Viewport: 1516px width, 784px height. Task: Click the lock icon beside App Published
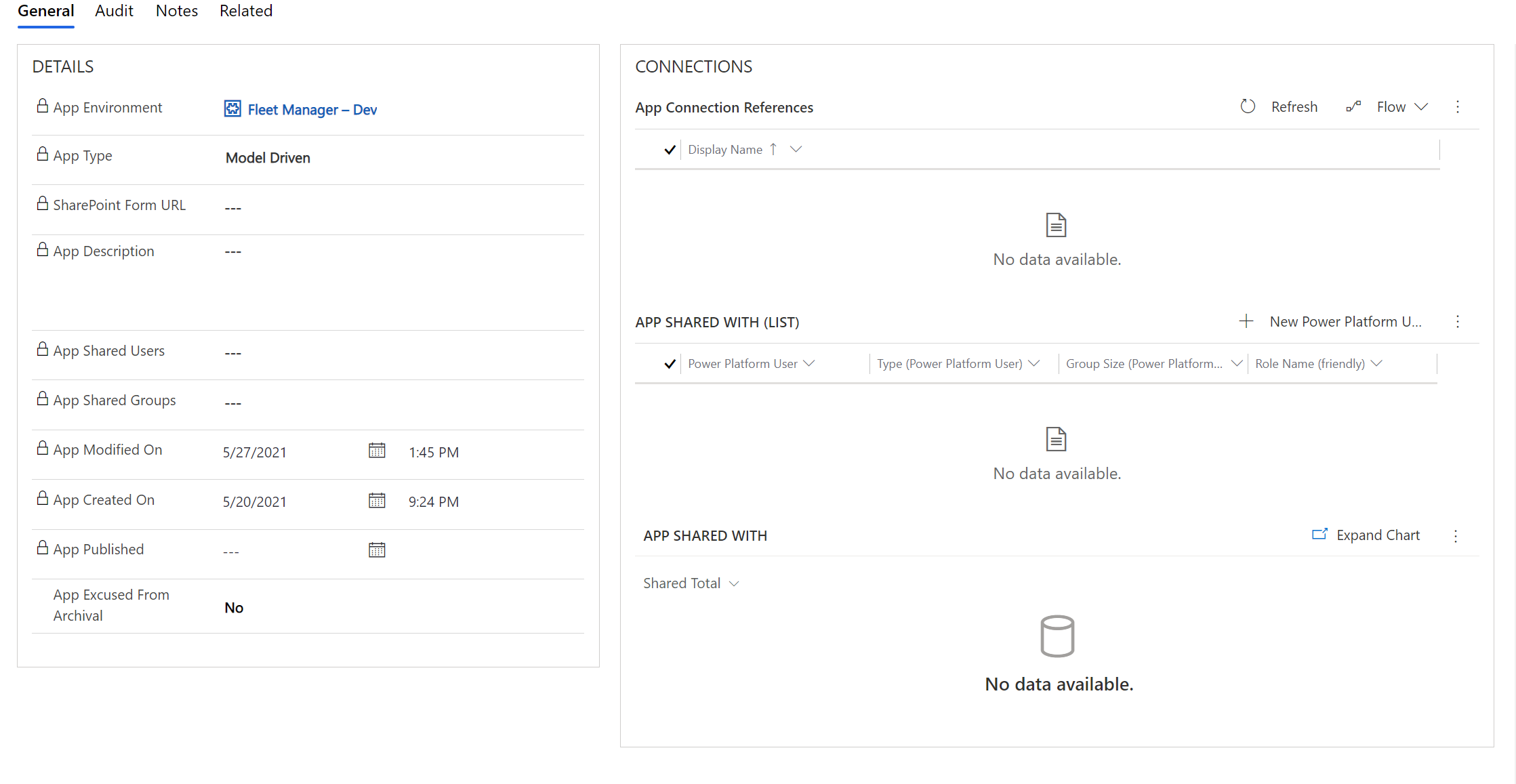click(43, 548)
